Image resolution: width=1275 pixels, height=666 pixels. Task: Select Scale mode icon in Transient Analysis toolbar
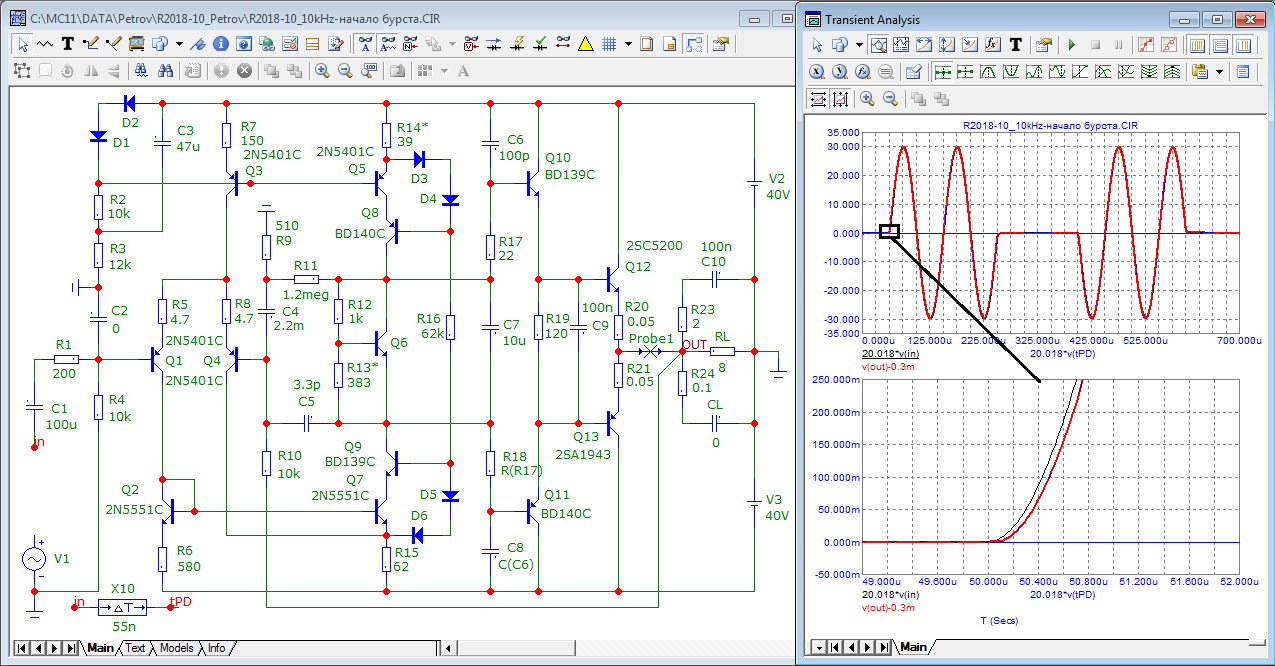coord(879,45)
